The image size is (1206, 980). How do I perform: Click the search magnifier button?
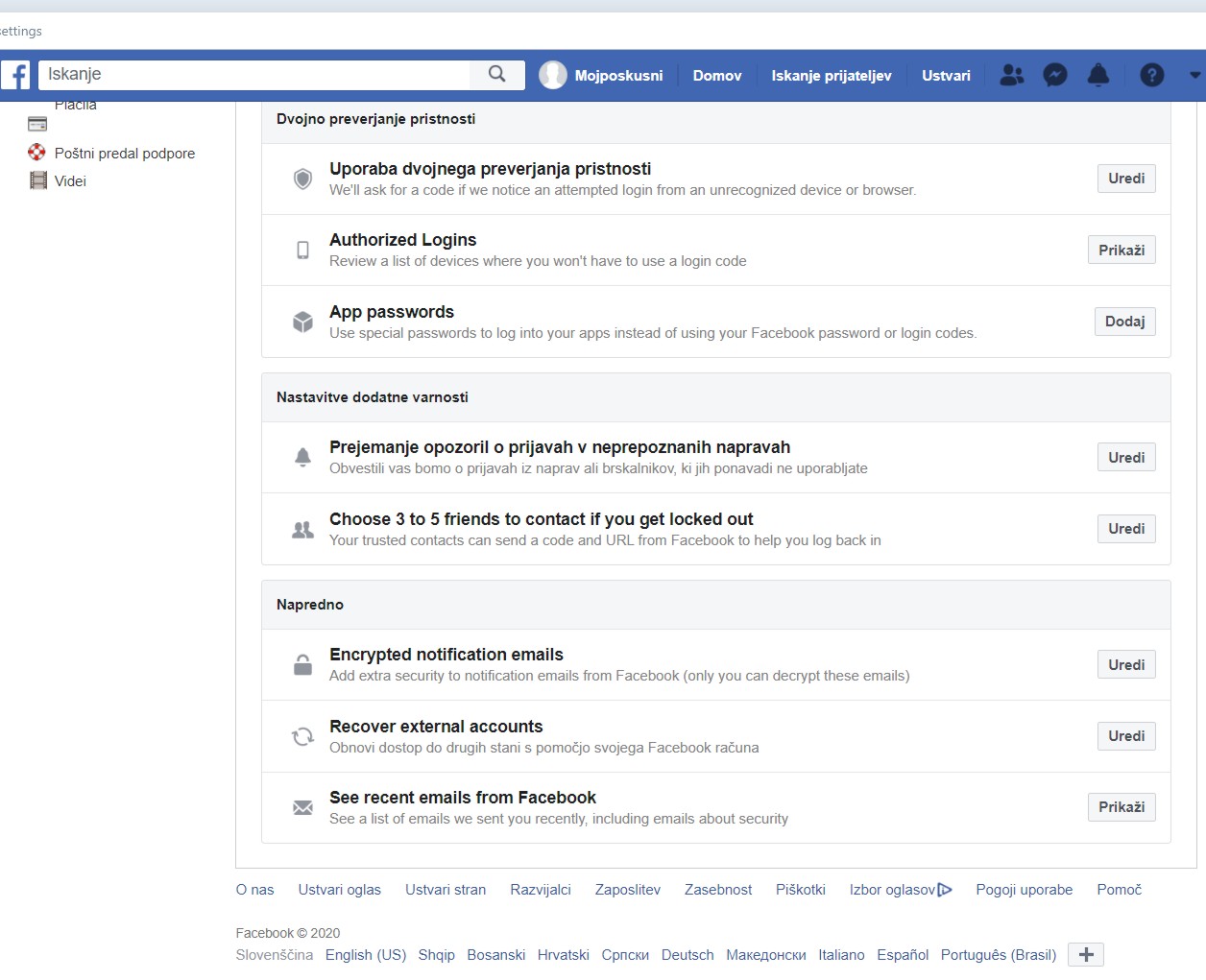[x=496, y=75]
